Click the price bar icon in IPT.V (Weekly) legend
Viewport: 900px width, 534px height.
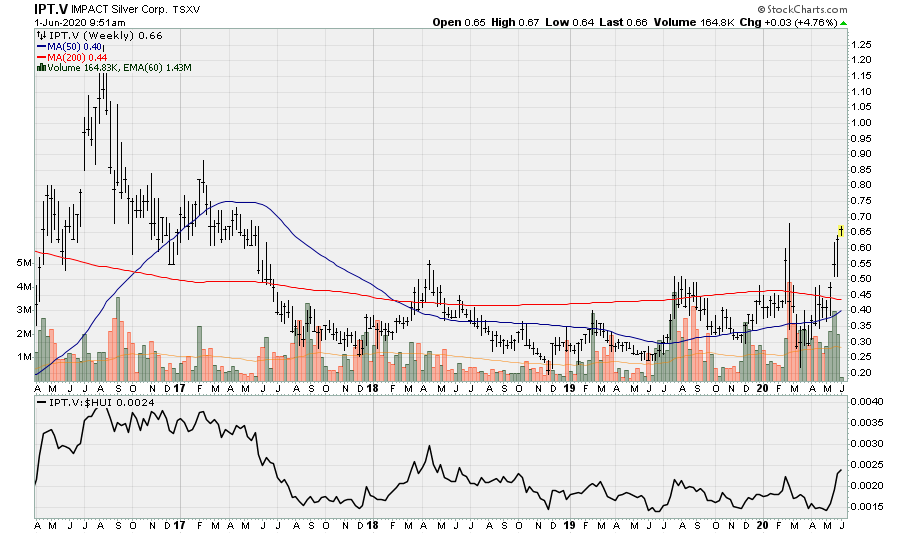41,36
